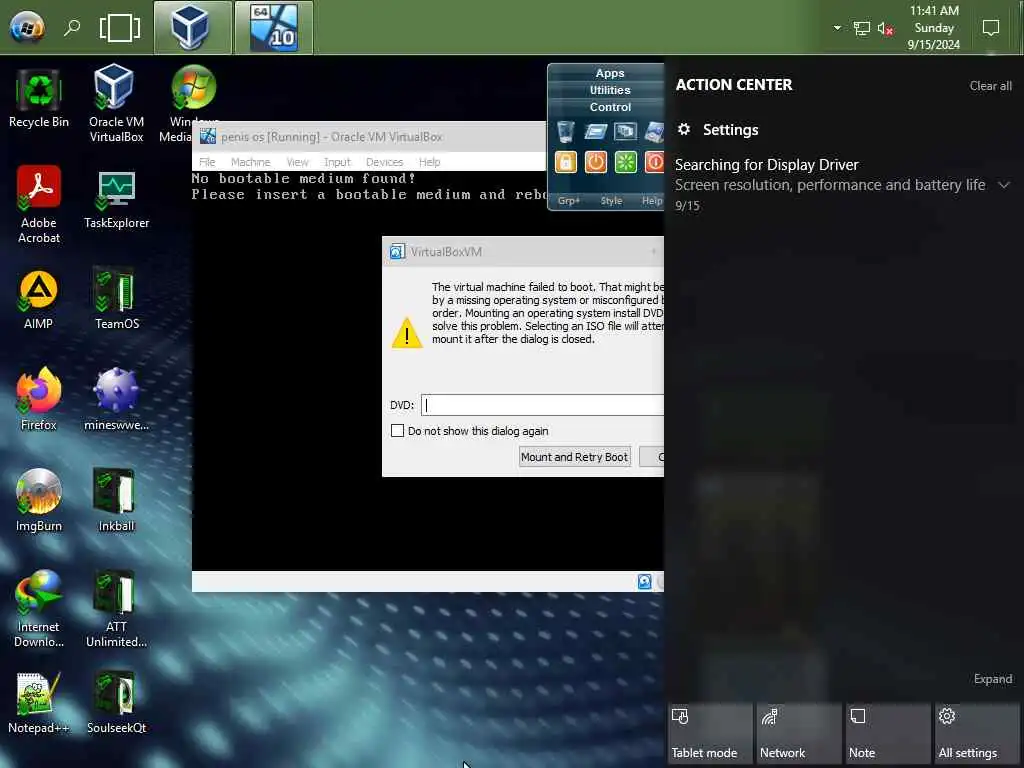Open Input menu in VirtualBox window

(x=337, y=162)
